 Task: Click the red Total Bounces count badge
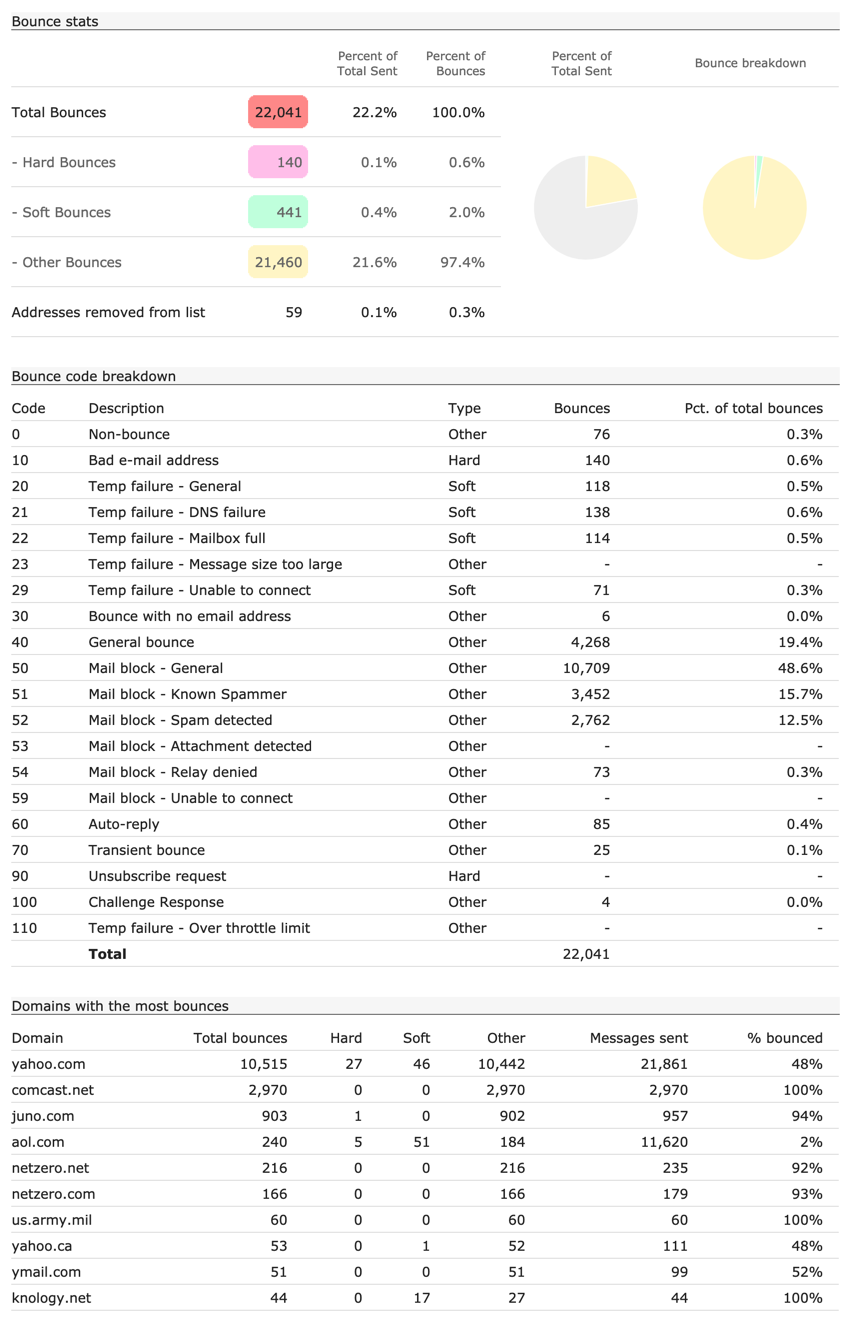pyautogui.click(x=278, y=112)
